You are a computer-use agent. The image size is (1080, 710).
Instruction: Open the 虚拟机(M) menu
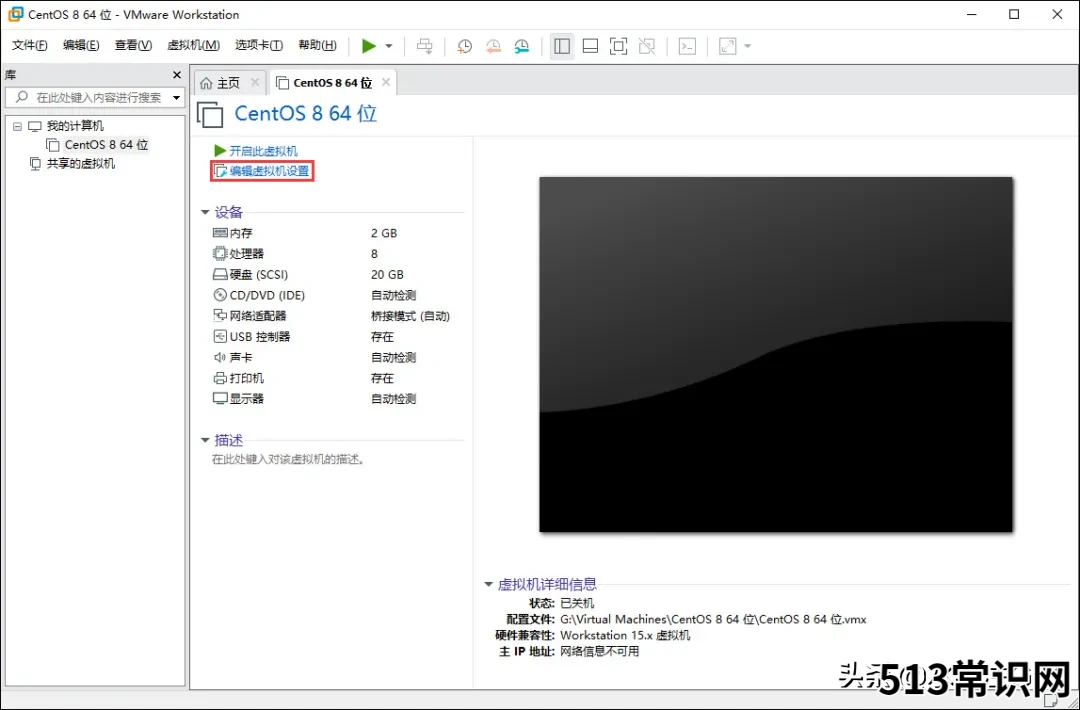click(194, 45)
